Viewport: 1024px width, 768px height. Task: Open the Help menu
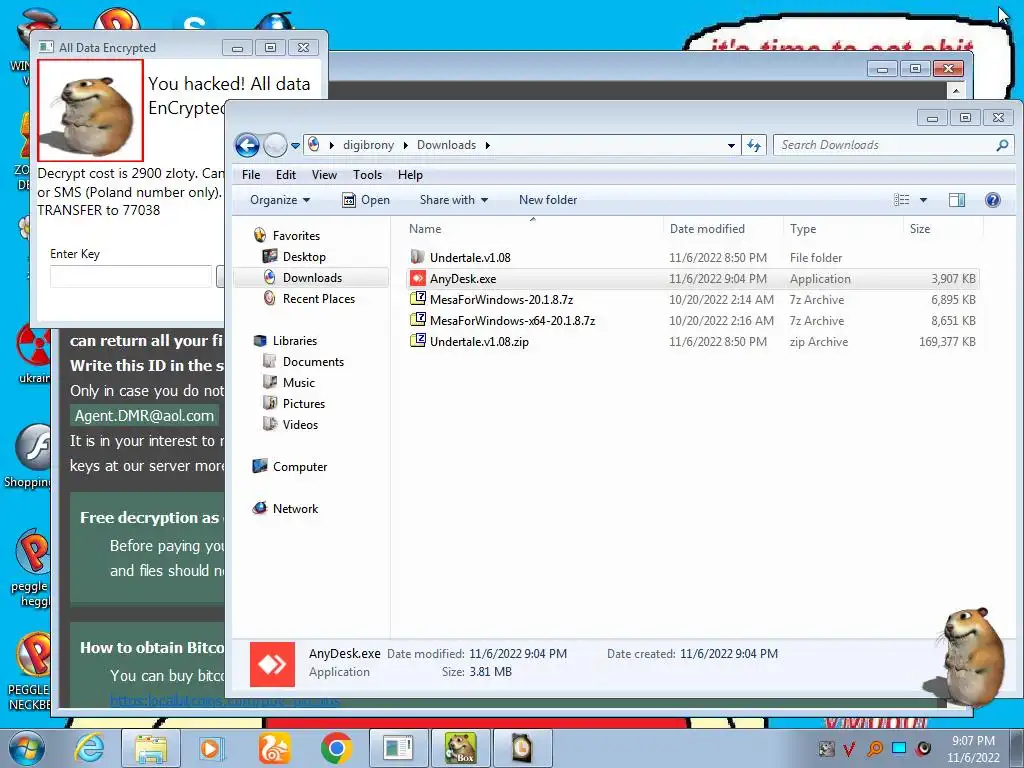(x=410, y=175)
